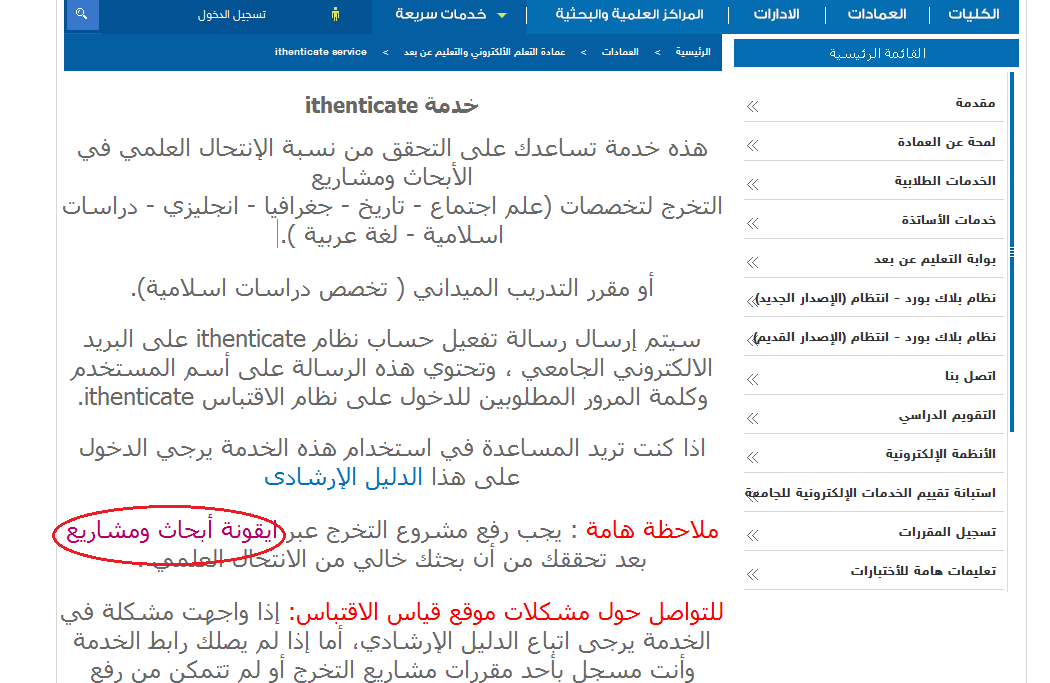The width and height of the screenshot is (1050, 683).
Task: Click the chevron icon beside بوابة التعليم عن بعد
Action: click(753, 262)
